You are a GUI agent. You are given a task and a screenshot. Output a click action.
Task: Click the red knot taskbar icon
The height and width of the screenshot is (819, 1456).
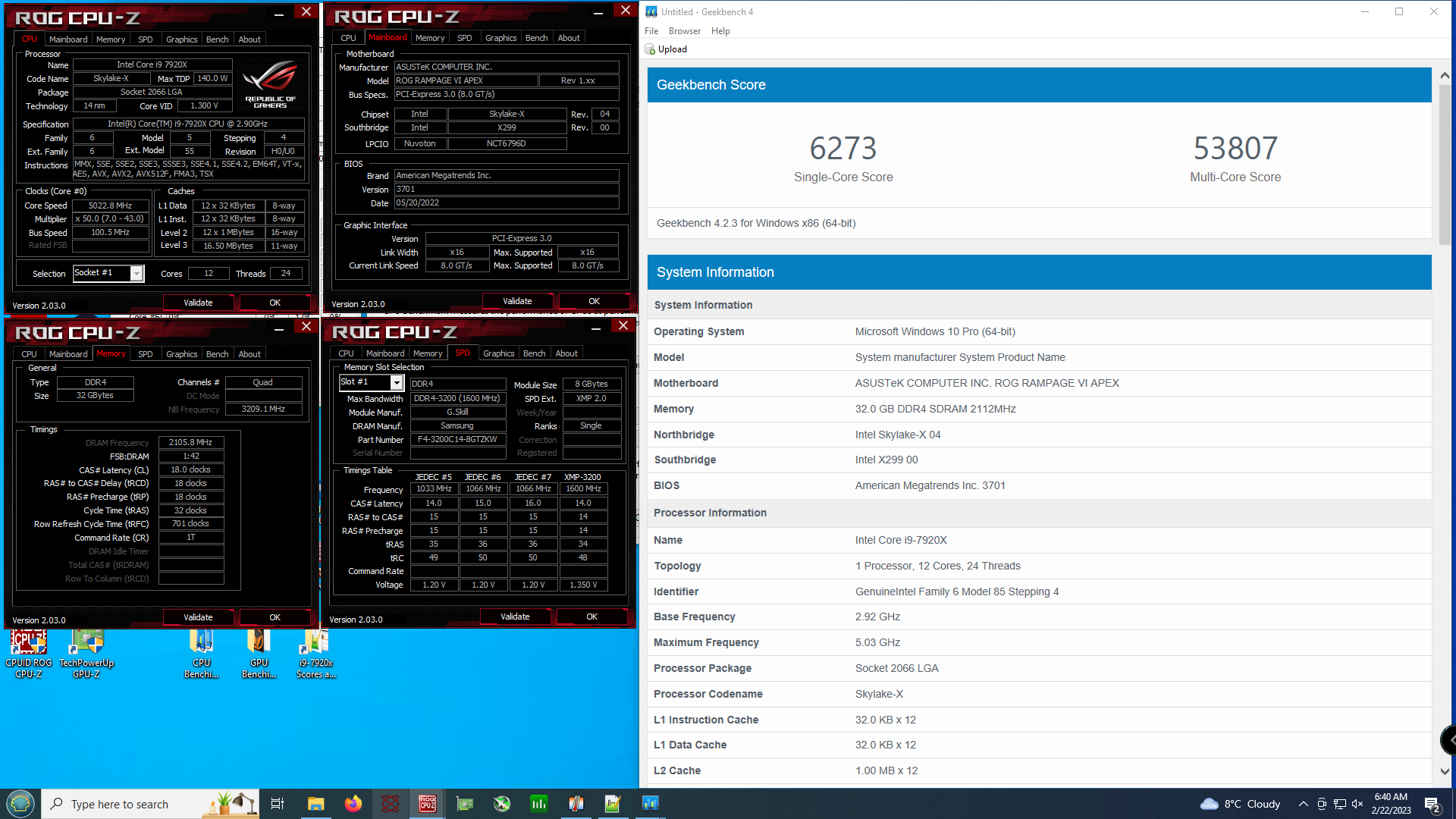pos(390,804)
